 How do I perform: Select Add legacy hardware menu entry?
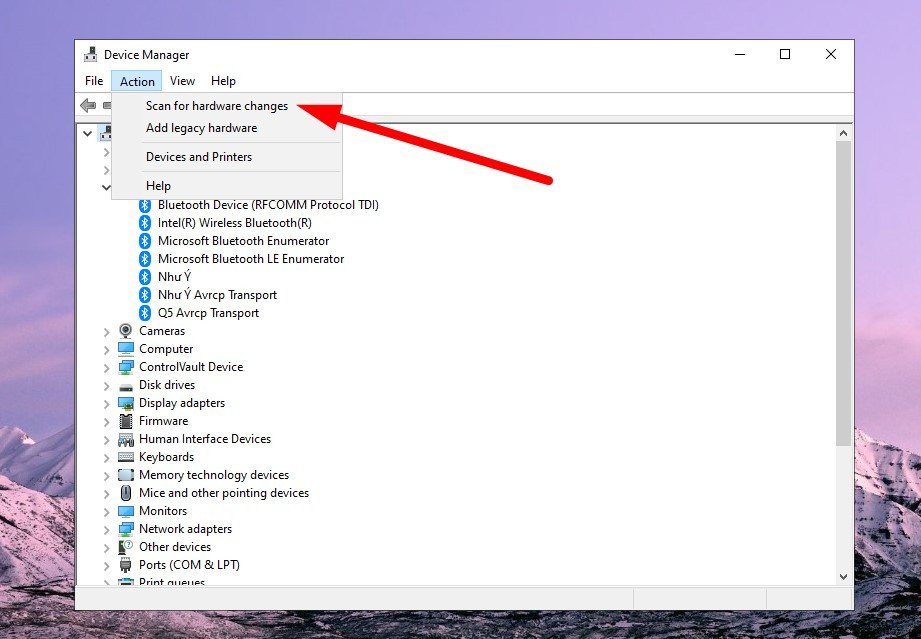click(x=201, y=128)
